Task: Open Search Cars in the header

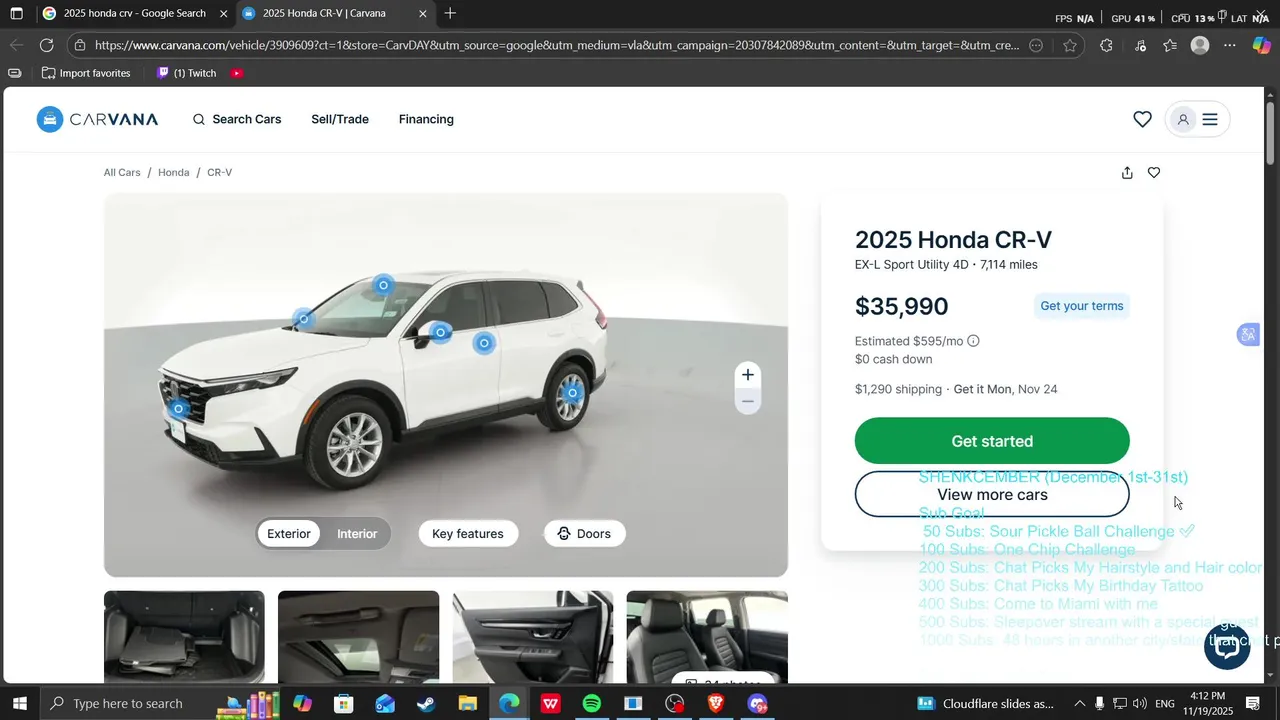Action: pos(237,119)
